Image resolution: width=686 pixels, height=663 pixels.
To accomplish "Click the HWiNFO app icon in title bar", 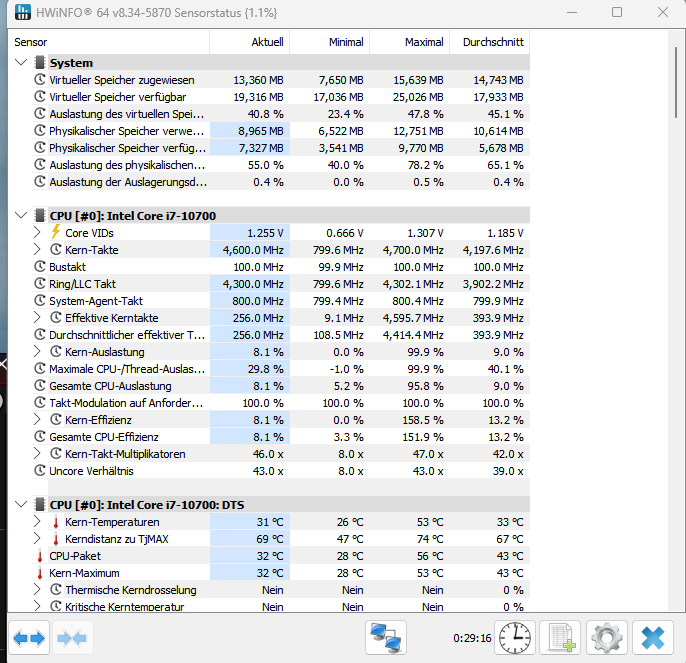I will tap(22, 12).
